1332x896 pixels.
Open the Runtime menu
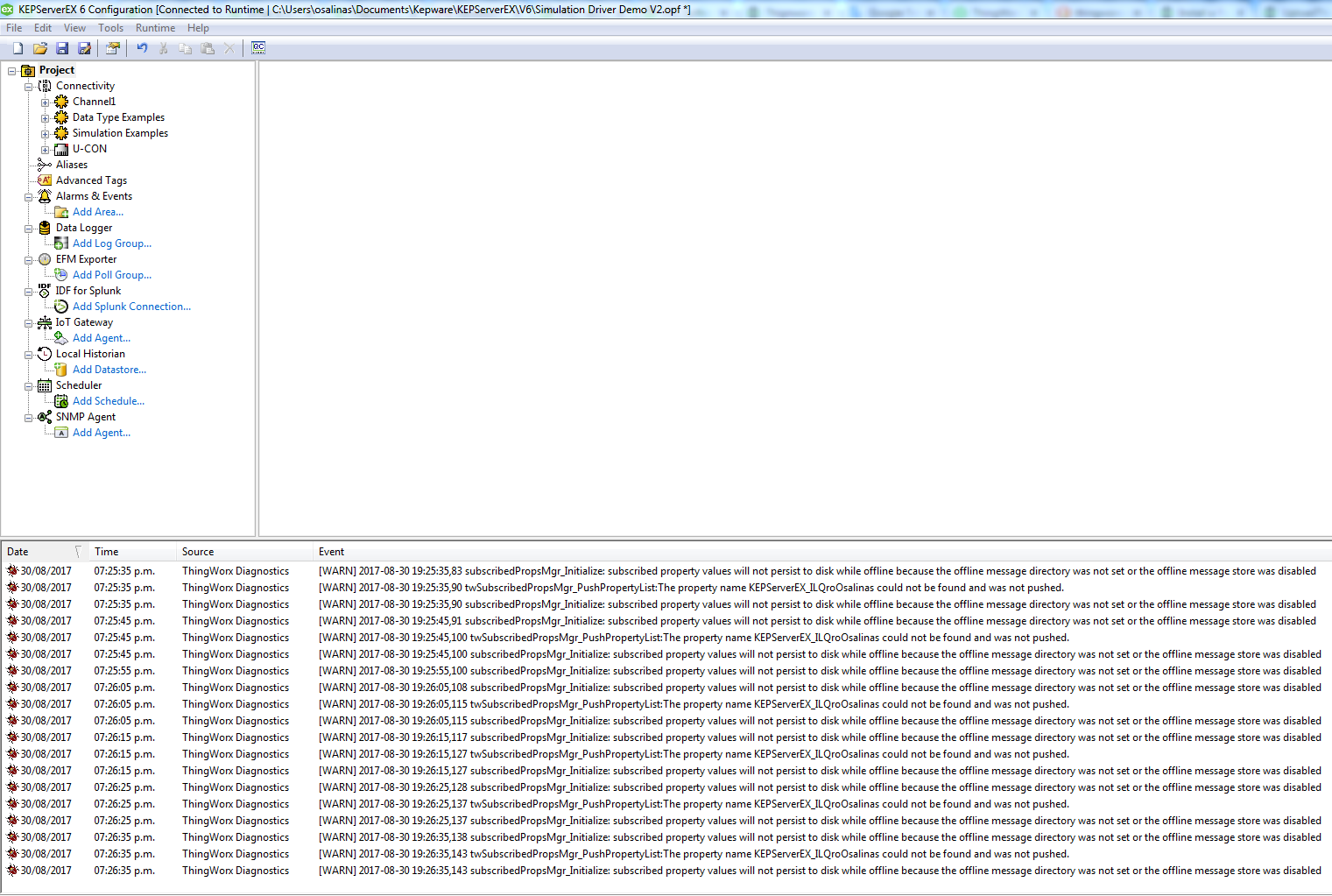tap(155, 27)
